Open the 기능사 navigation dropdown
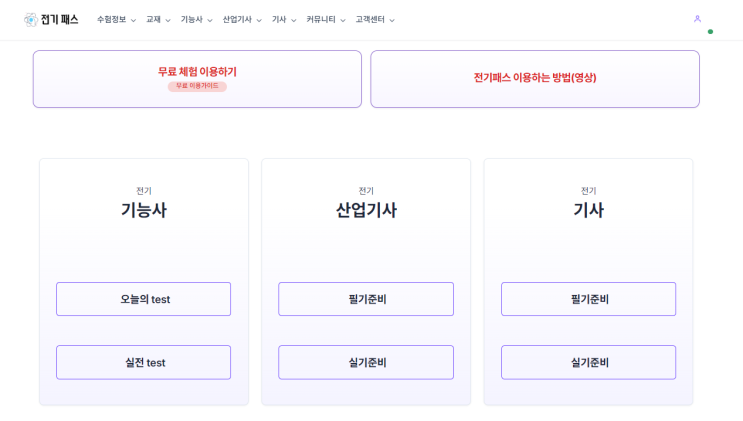 pyautogui.click(x=196, y=19)
